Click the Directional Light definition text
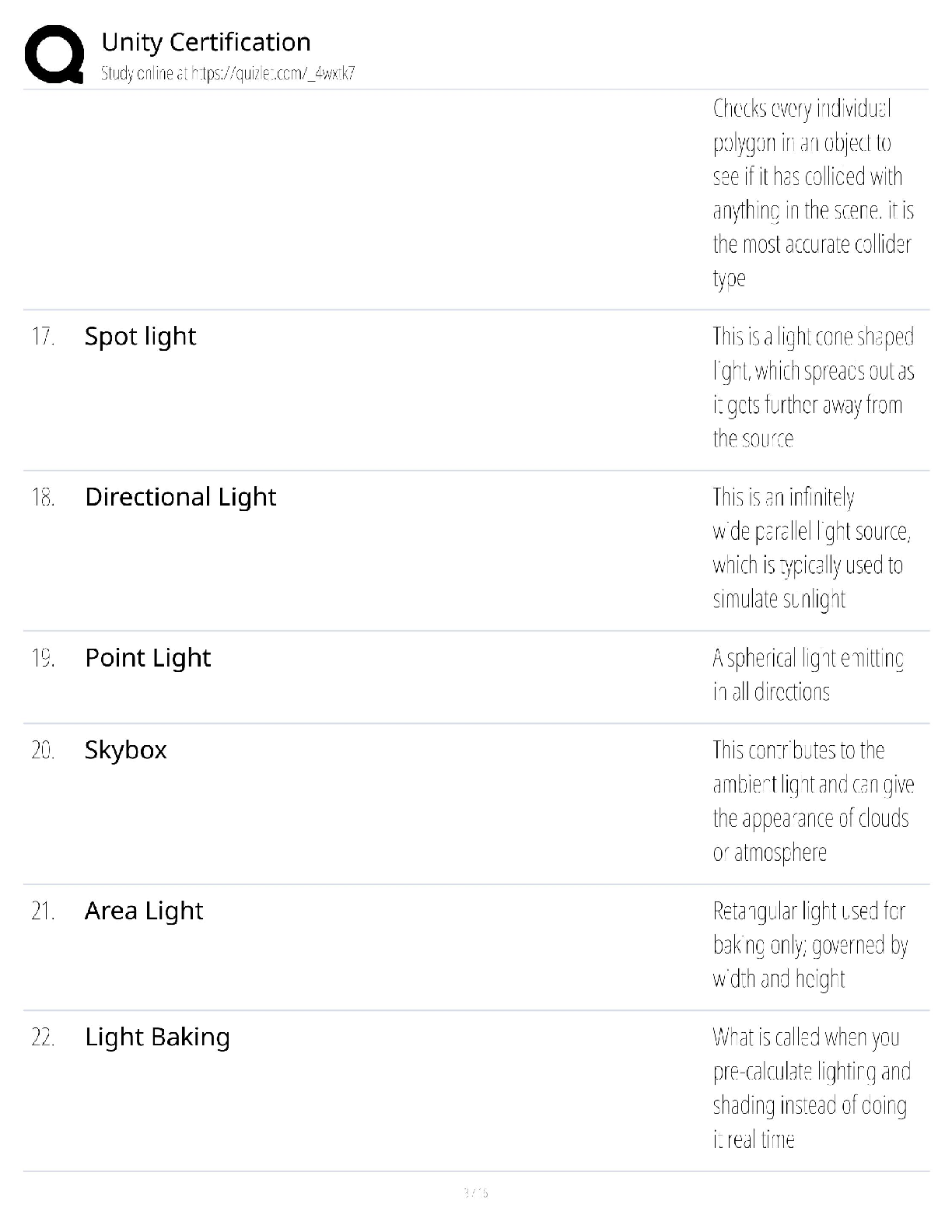This screenshot has width=952, height=1232. pos(810,548)
